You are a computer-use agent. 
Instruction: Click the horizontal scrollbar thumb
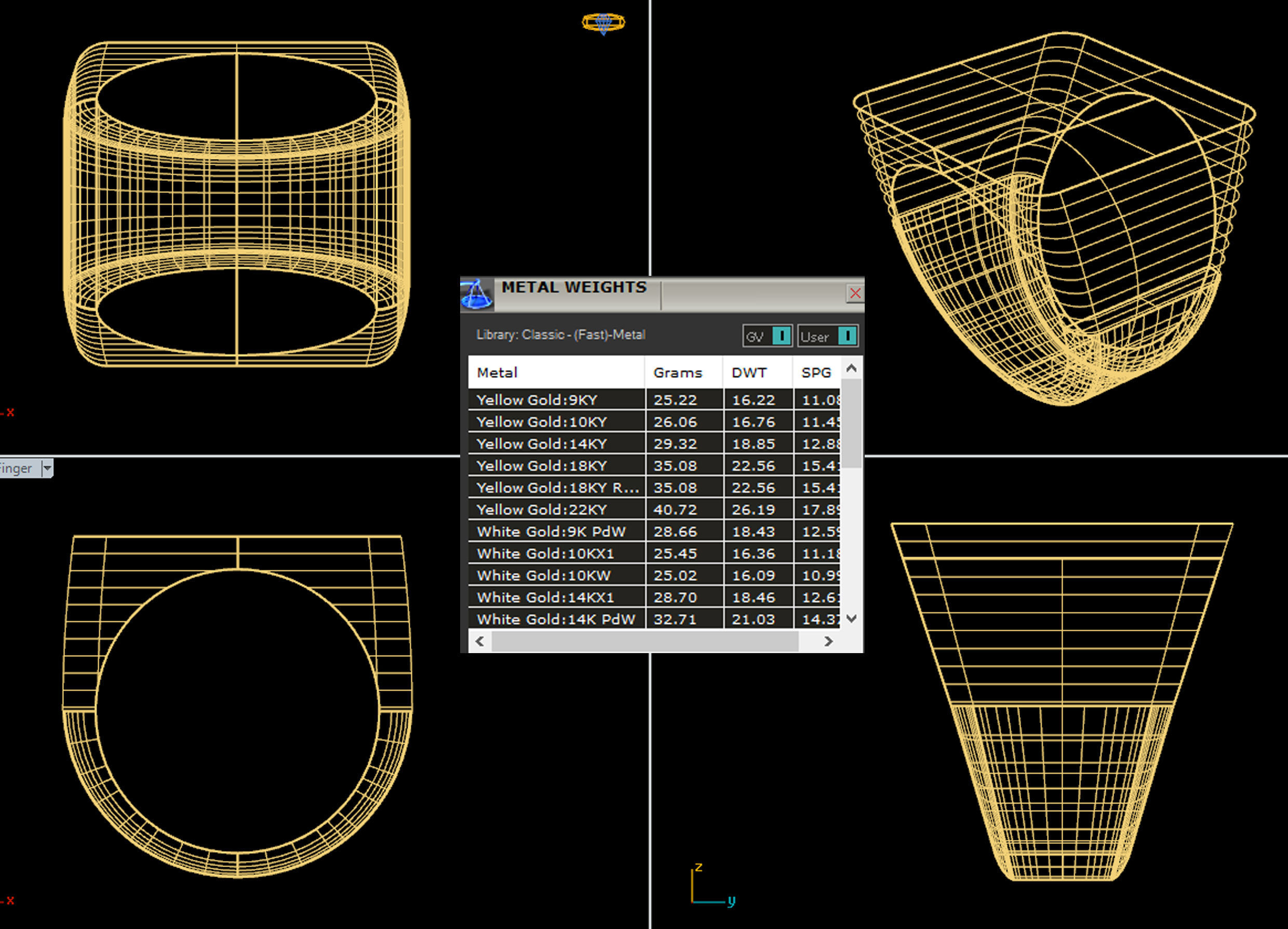tap(645, 641)
